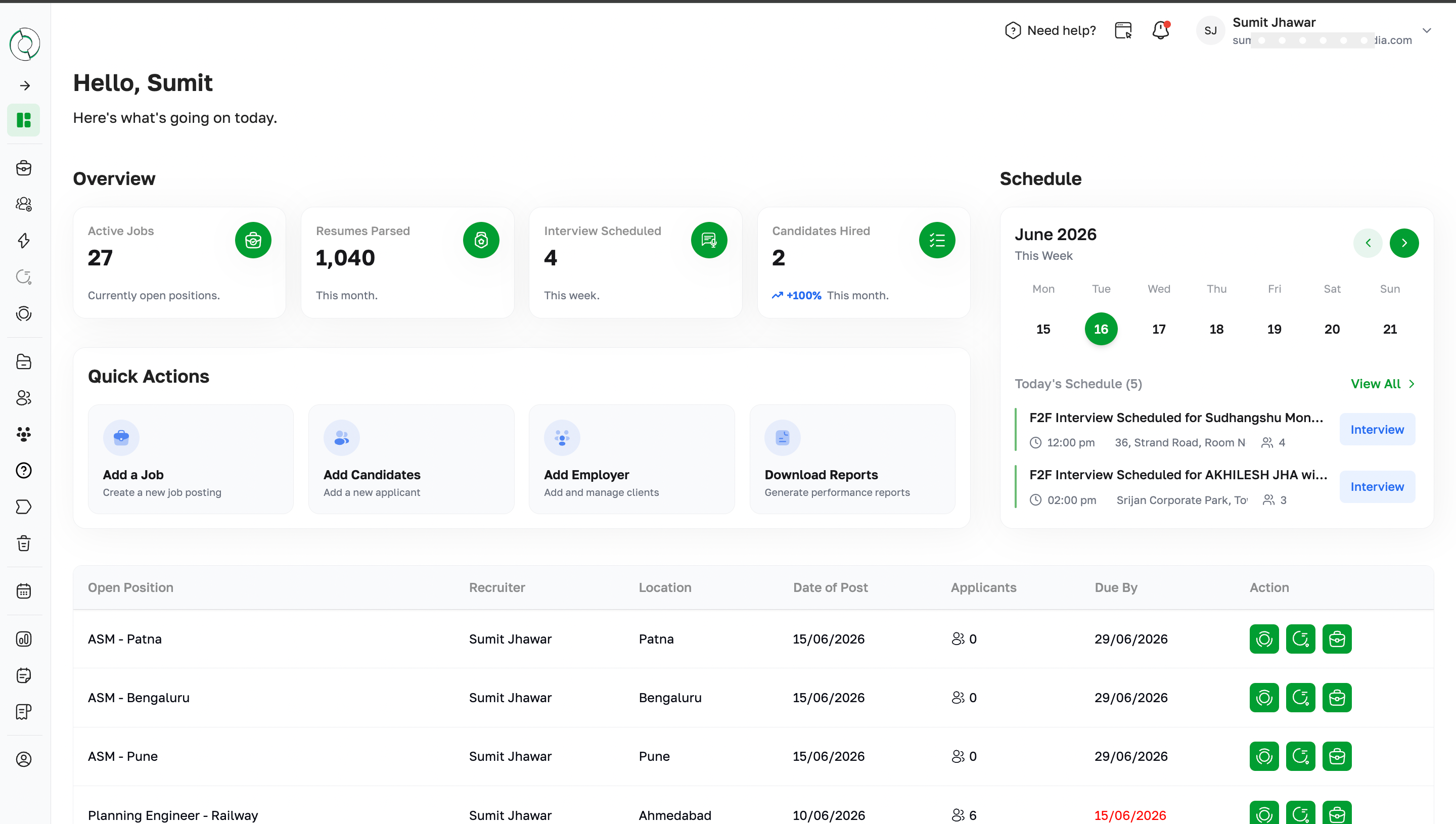Click the folder drawer sidebar icon
The image size is (1456, 824).
coord(24,361)
